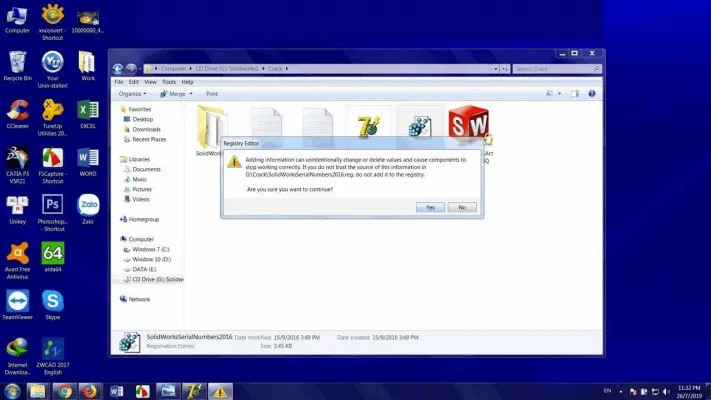Open the View menu in Explorer
711x400 pixels.
pos(150,81)
